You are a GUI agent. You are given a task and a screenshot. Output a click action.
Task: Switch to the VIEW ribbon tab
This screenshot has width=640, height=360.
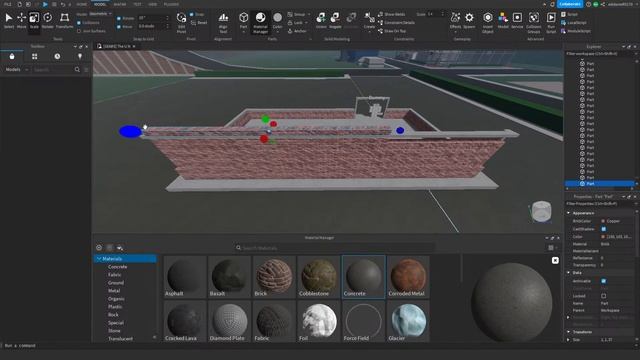coord(152,4)
